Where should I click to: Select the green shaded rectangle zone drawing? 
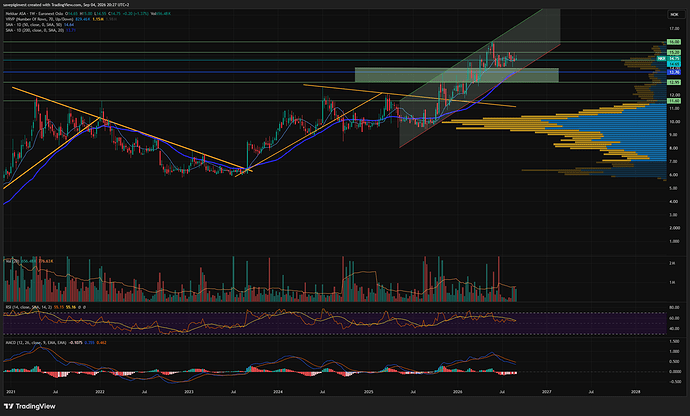[456, 75]
